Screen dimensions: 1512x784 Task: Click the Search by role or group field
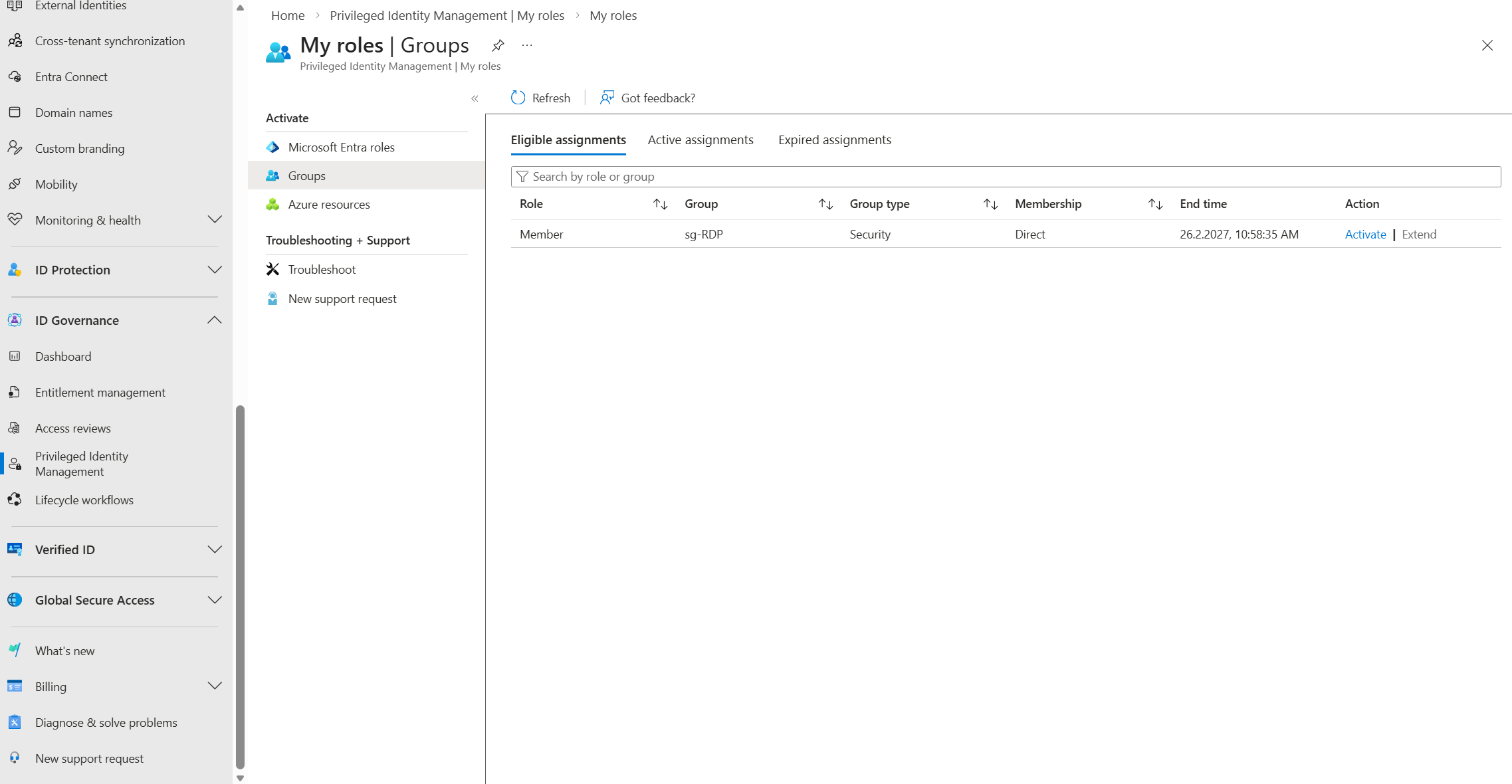[1005, 177]
